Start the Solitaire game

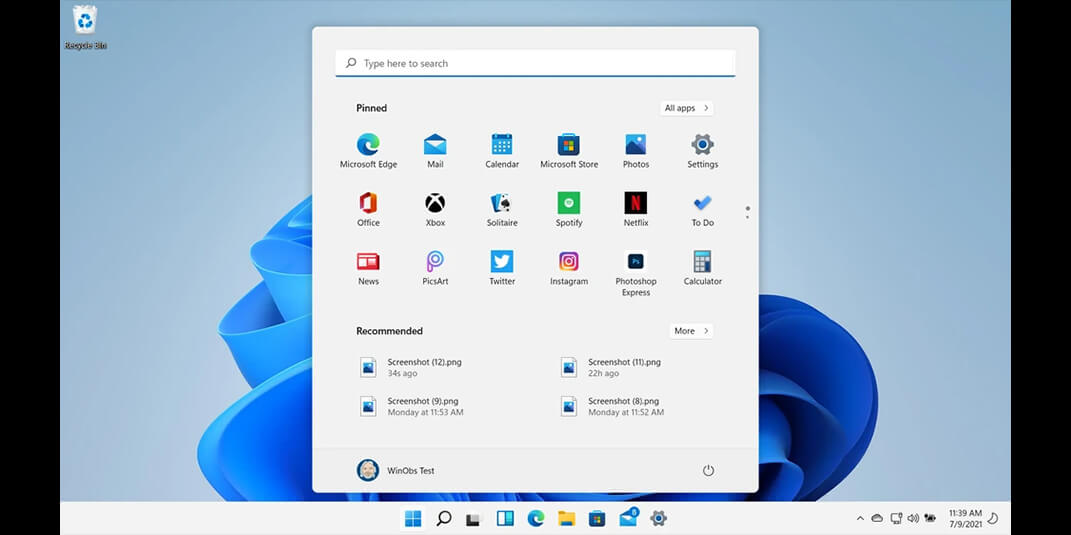[x=502, y=210]
